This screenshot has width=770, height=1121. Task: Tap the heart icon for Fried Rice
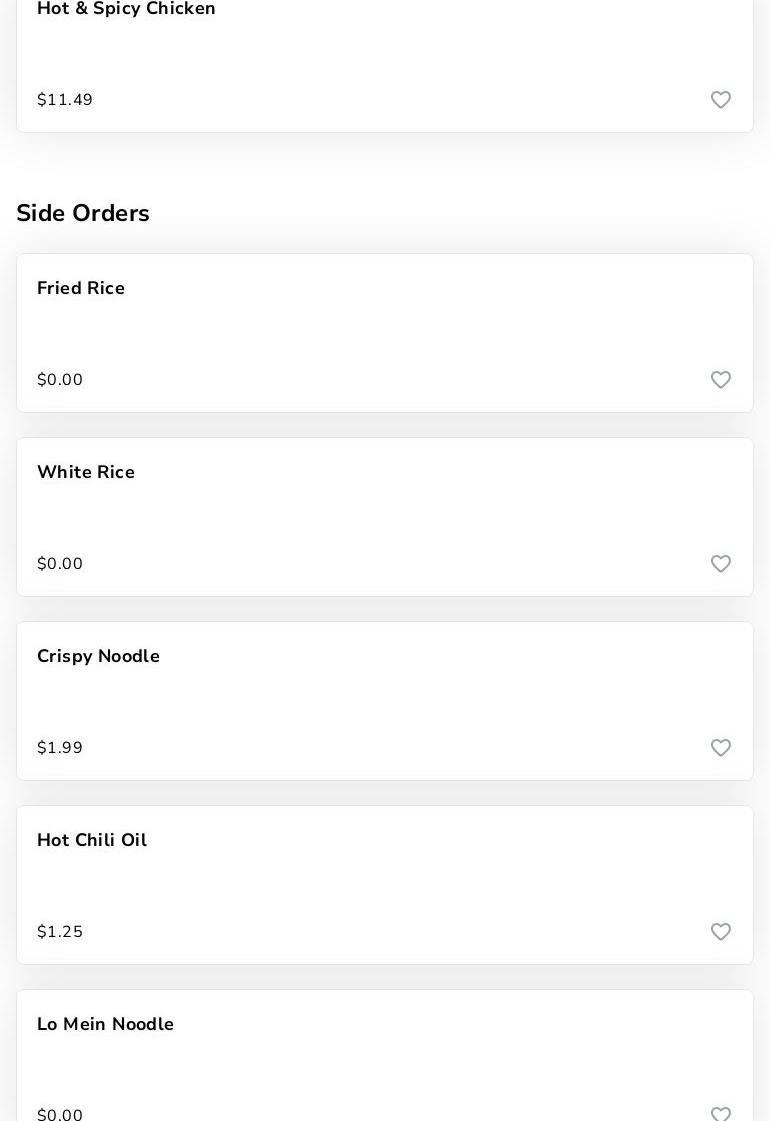coord(721,380)
